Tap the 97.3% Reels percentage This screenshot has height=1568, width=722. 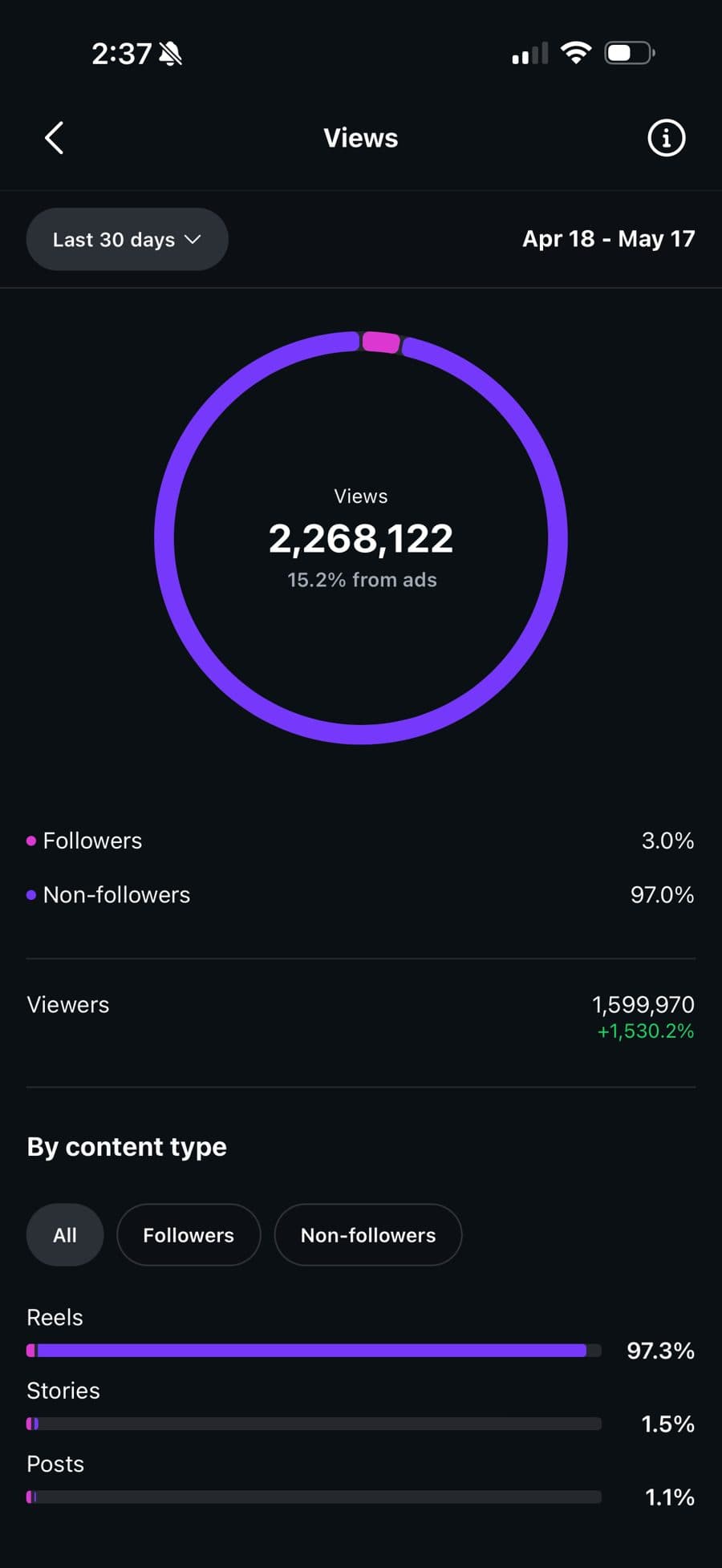point(661,1351)
